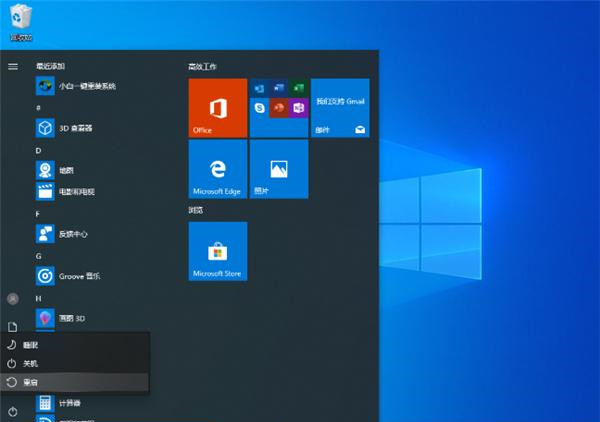Screen dimensions: 600x422
Task: Open the 照片 (Photos) tile
Action: [x=279, y=169]
